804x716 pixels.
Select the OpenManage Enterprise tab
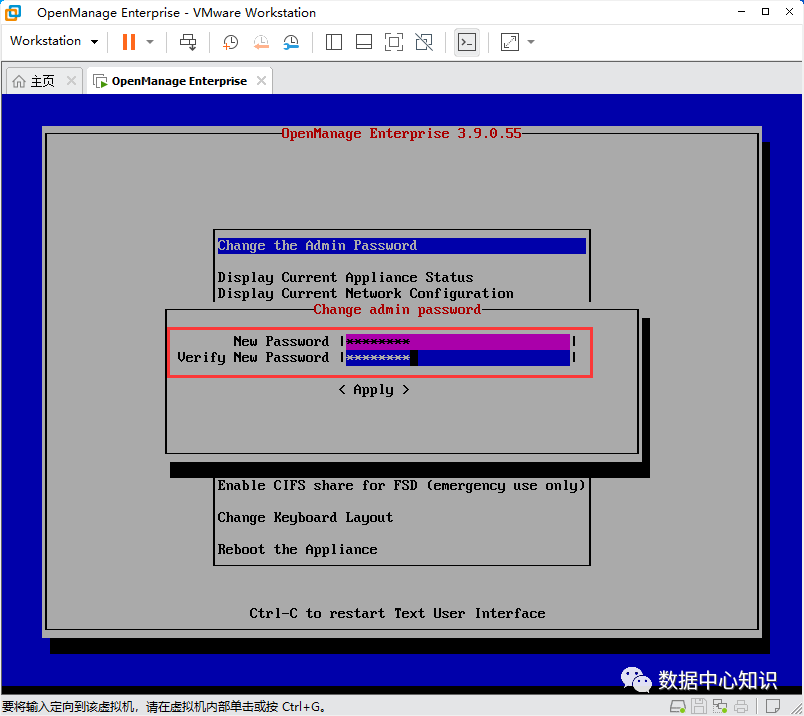click(179, 81)
